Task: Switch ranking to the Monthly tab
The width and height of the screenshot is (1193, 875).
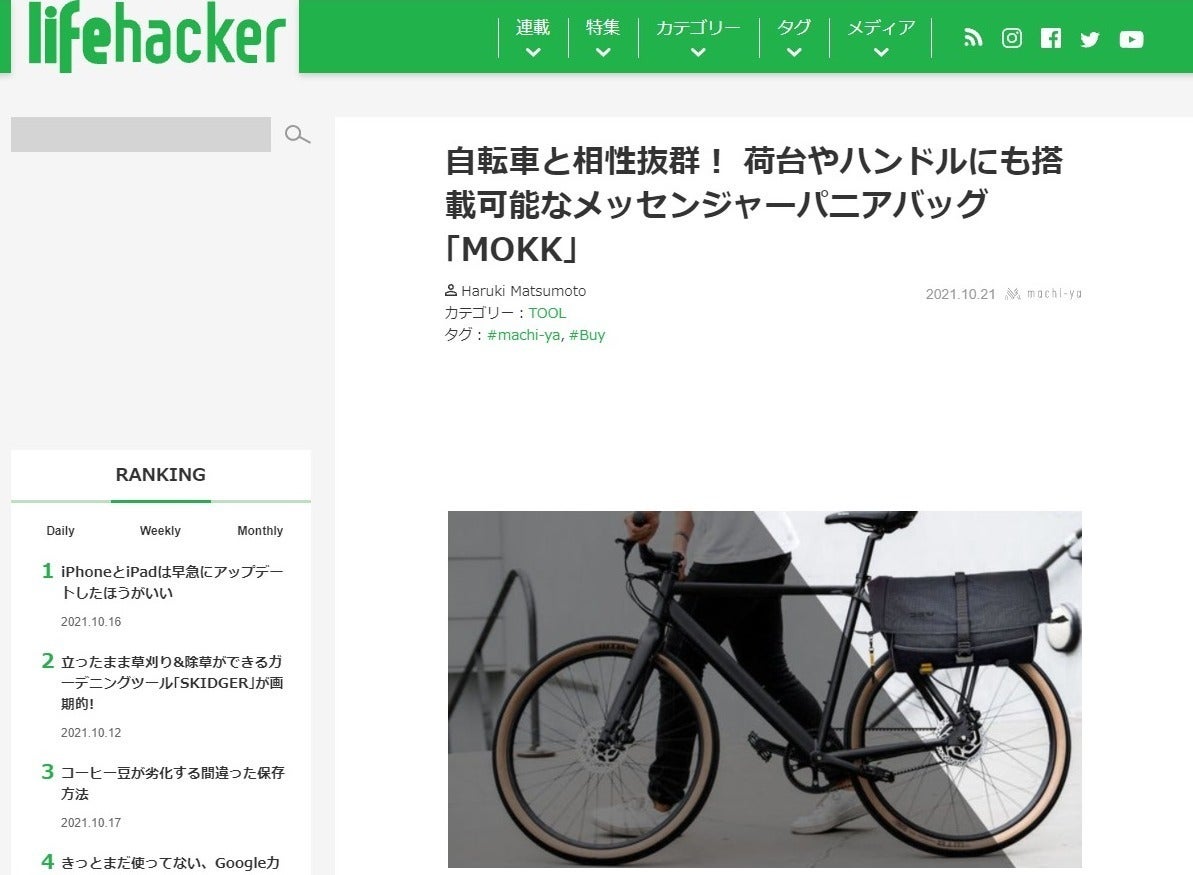Action: (x=259, y=530)
